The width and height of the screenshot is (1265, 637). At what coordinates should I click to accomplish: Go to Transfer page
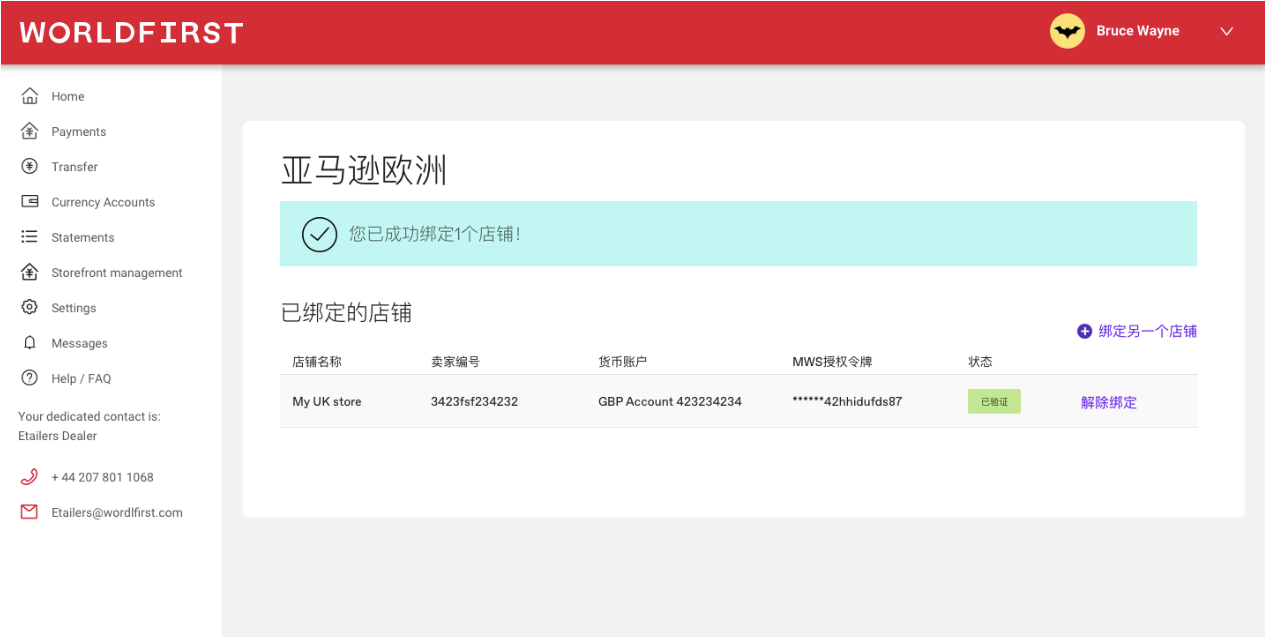(x=75, y=166)
